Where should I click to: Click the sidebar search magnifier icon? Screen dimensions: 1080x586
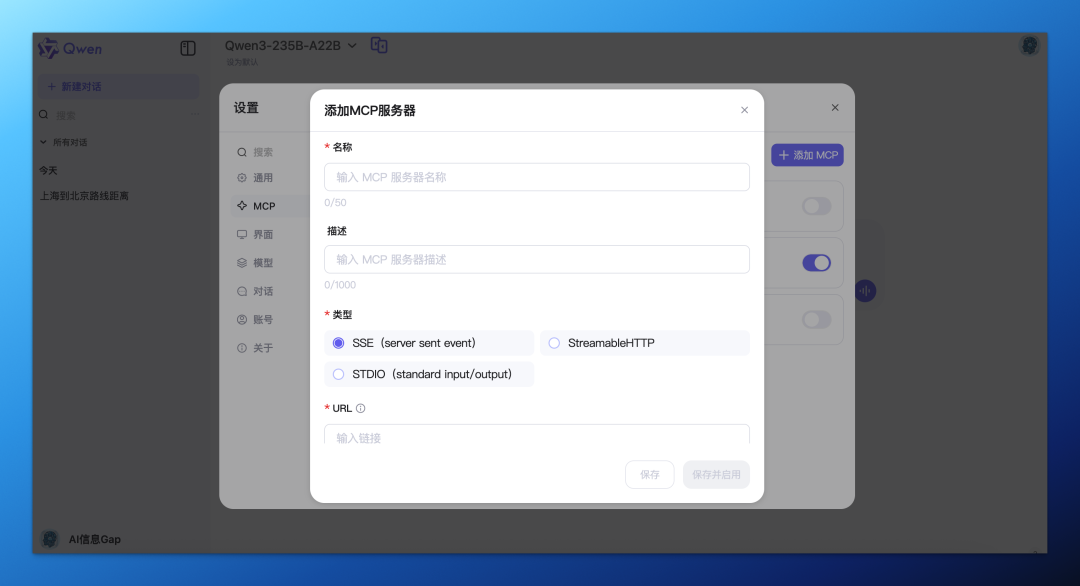[43, 115]
